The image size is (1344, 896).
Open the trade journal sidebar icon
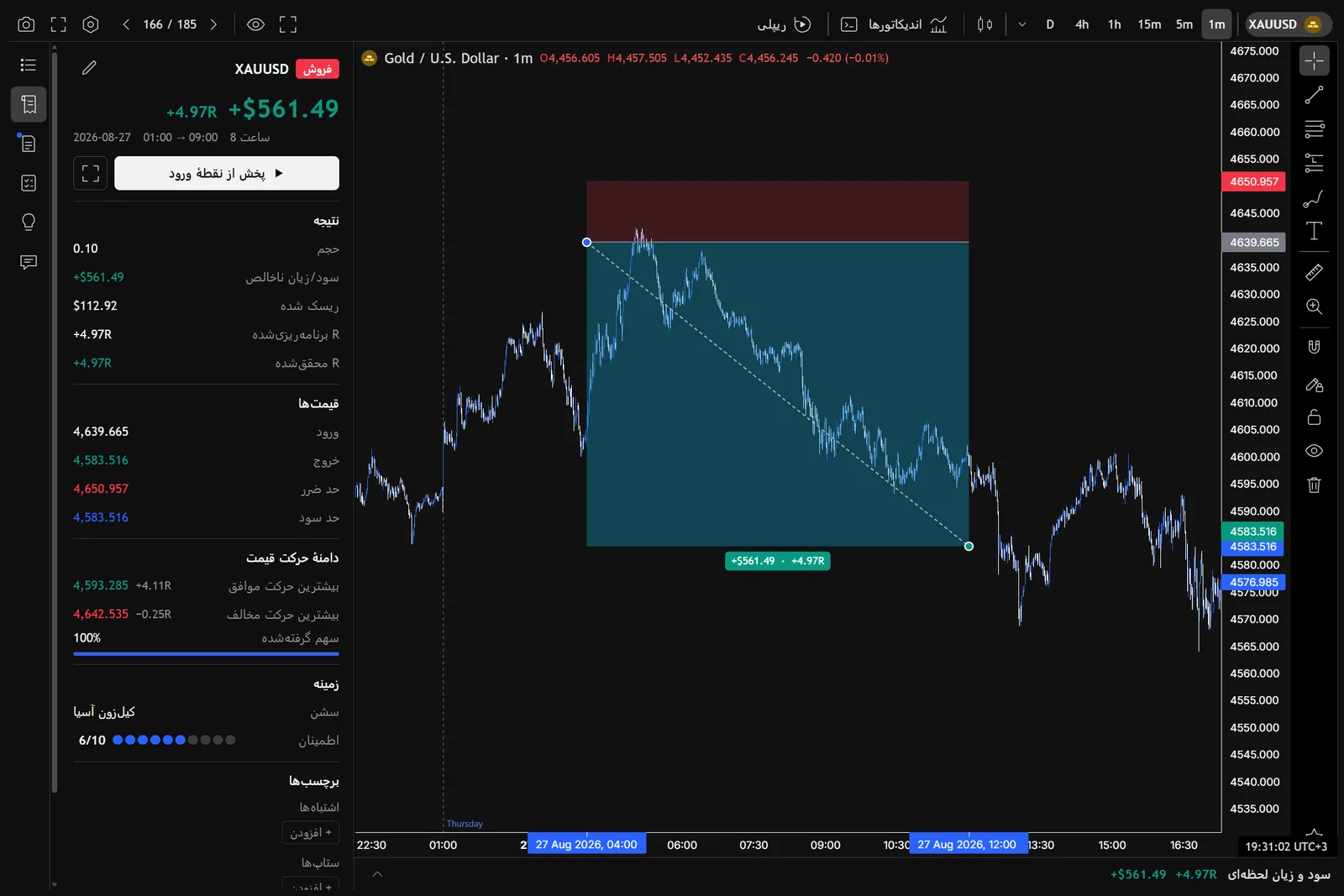pos(29,104)
